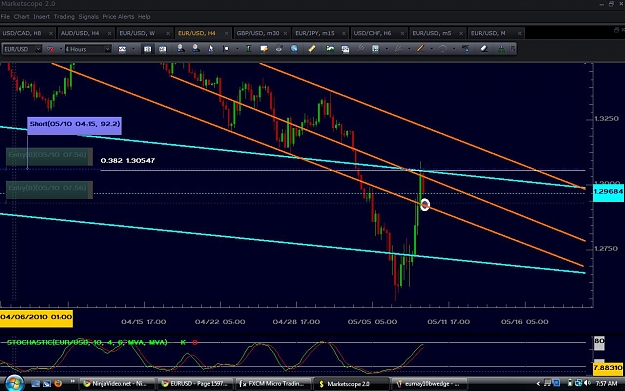Image resolution: width=625 pixels, height=391 pixels.
Task: Select the yellow ruler measure tool
Action: click(x=311, y=49)
